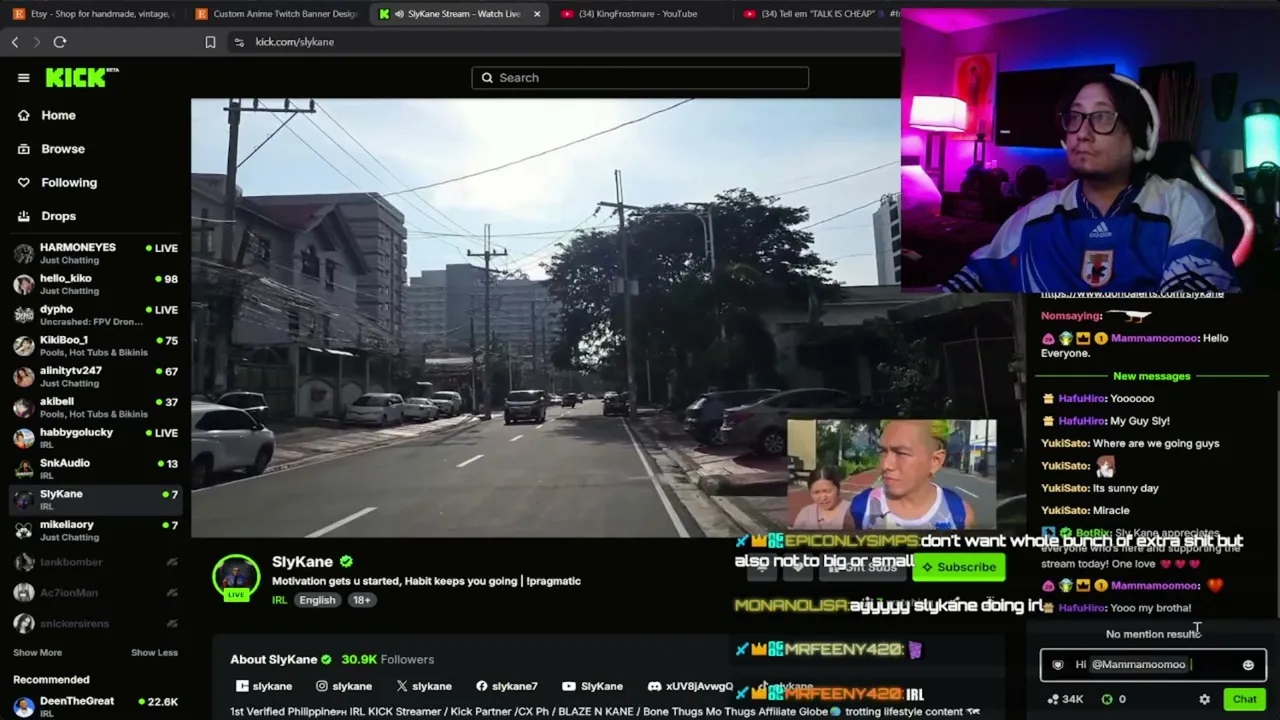Open the green Kicks balance icon

point(1107,700)
